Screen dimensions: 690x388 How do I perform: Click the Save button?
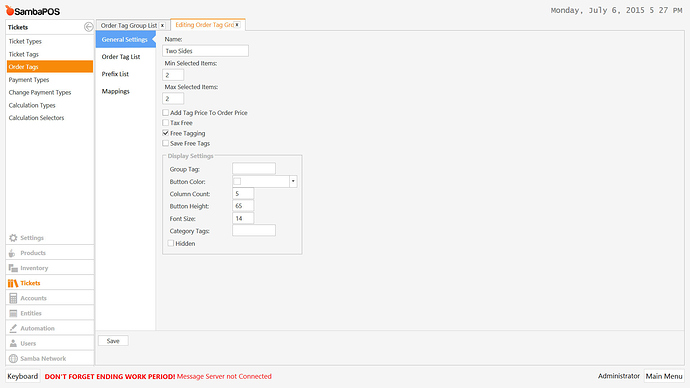click(x=113, y=341)
